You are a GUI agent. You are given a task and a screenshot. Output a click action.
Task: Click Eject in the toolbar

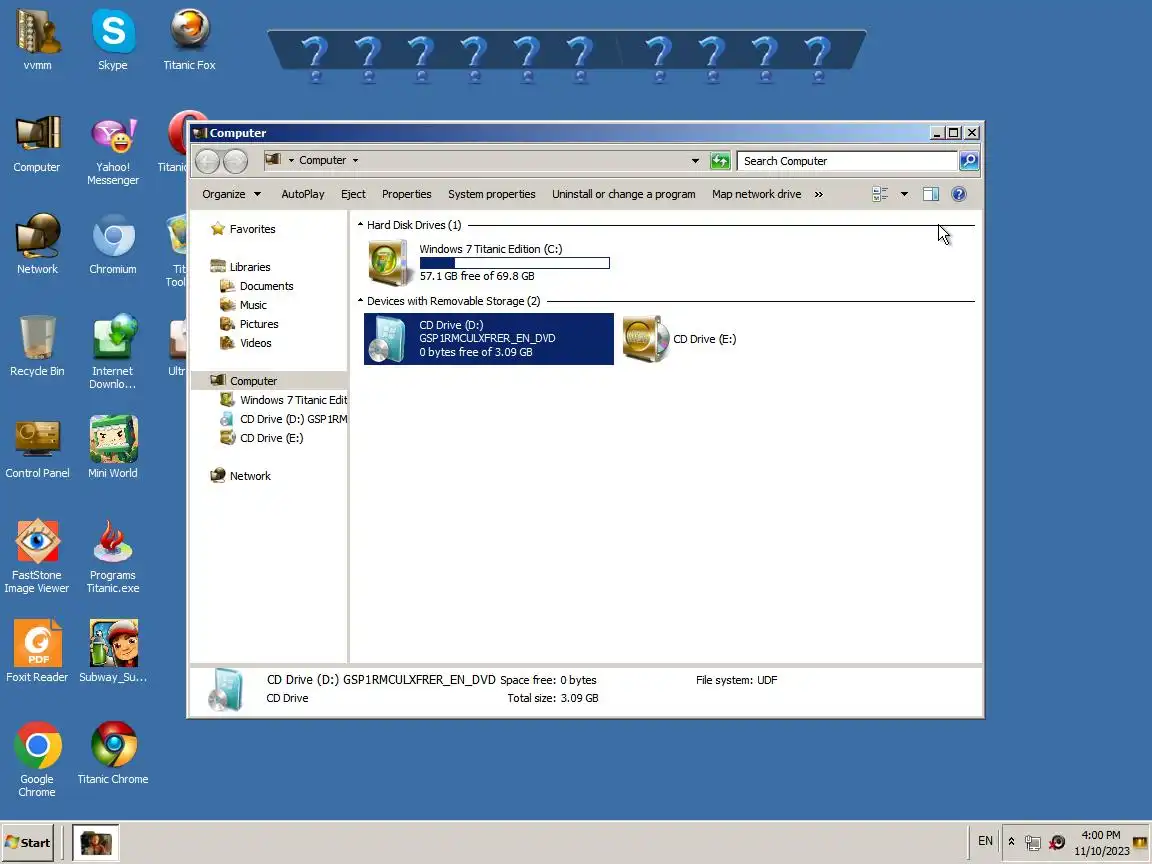coord(353,194)
